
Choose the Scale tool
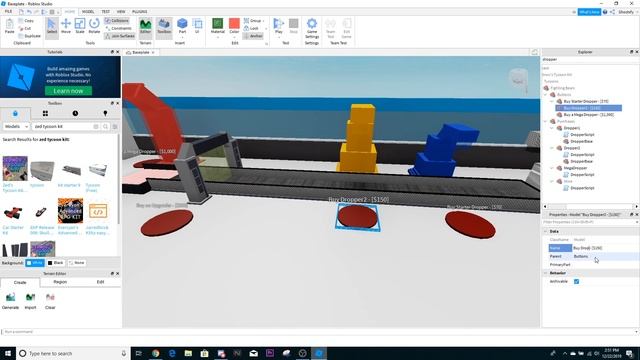[x=80, y=26]
